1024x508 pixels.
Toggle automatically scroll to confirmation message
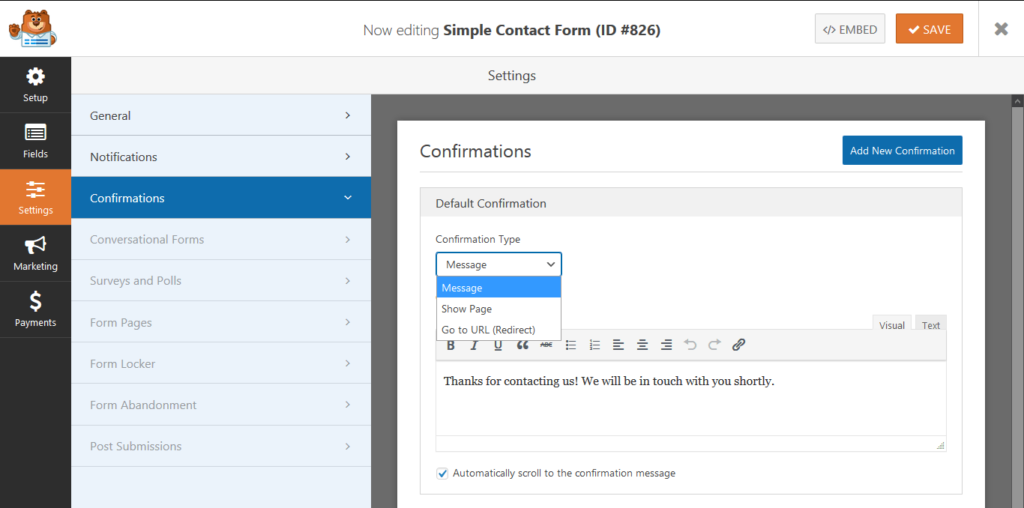442,473
